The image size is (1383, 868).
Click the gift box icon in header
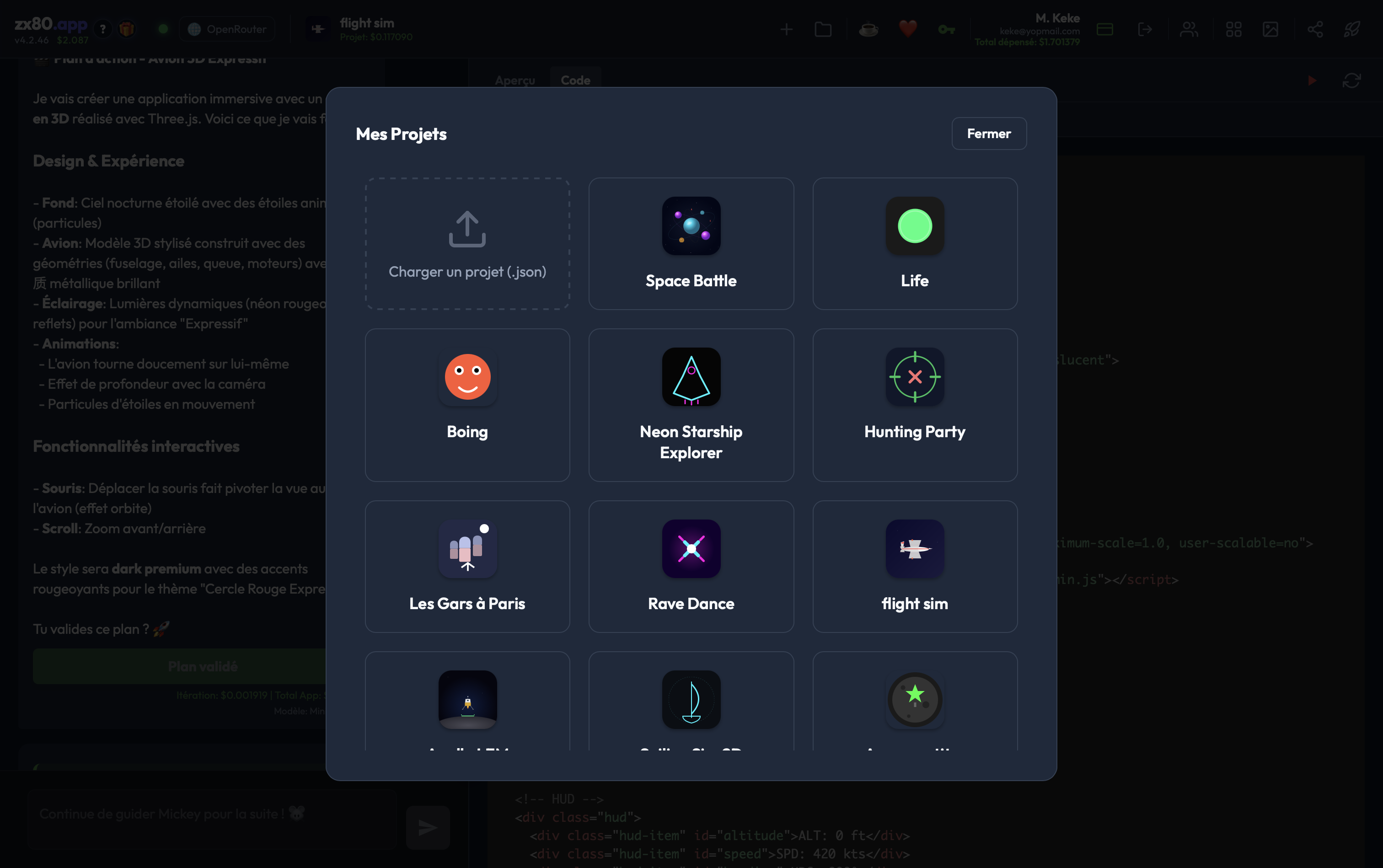127,29
